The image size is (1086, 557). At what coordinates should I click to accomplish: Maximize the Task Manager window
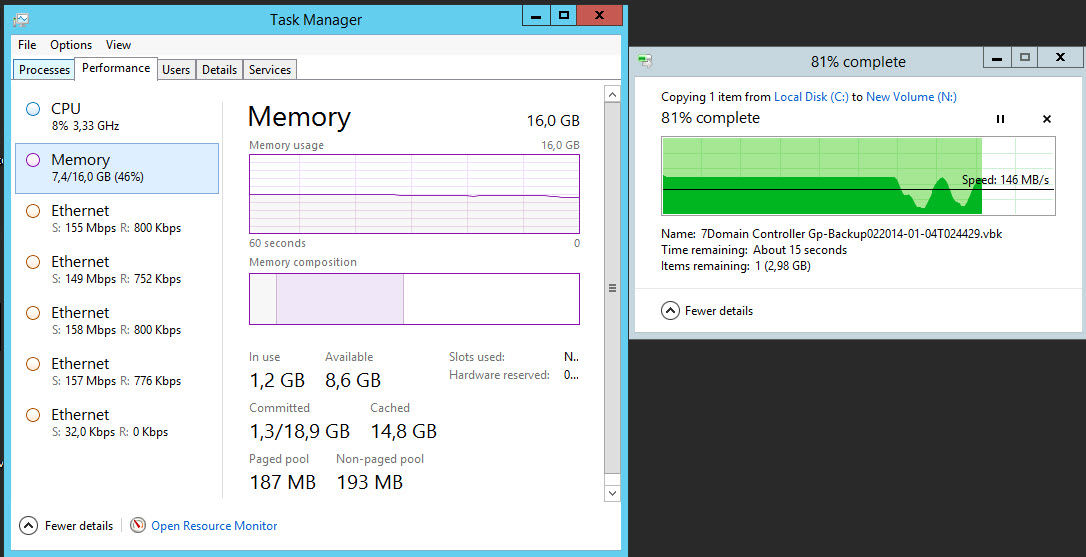click(x=564, y=15)
